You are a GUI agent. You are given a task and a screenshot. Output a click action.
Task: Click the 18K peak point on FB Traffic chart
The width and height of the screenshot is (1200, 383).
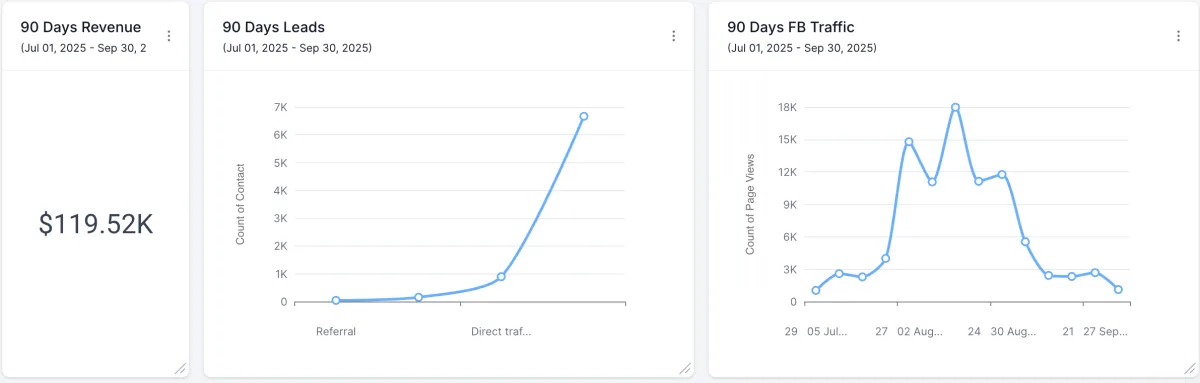click(955, 107)
